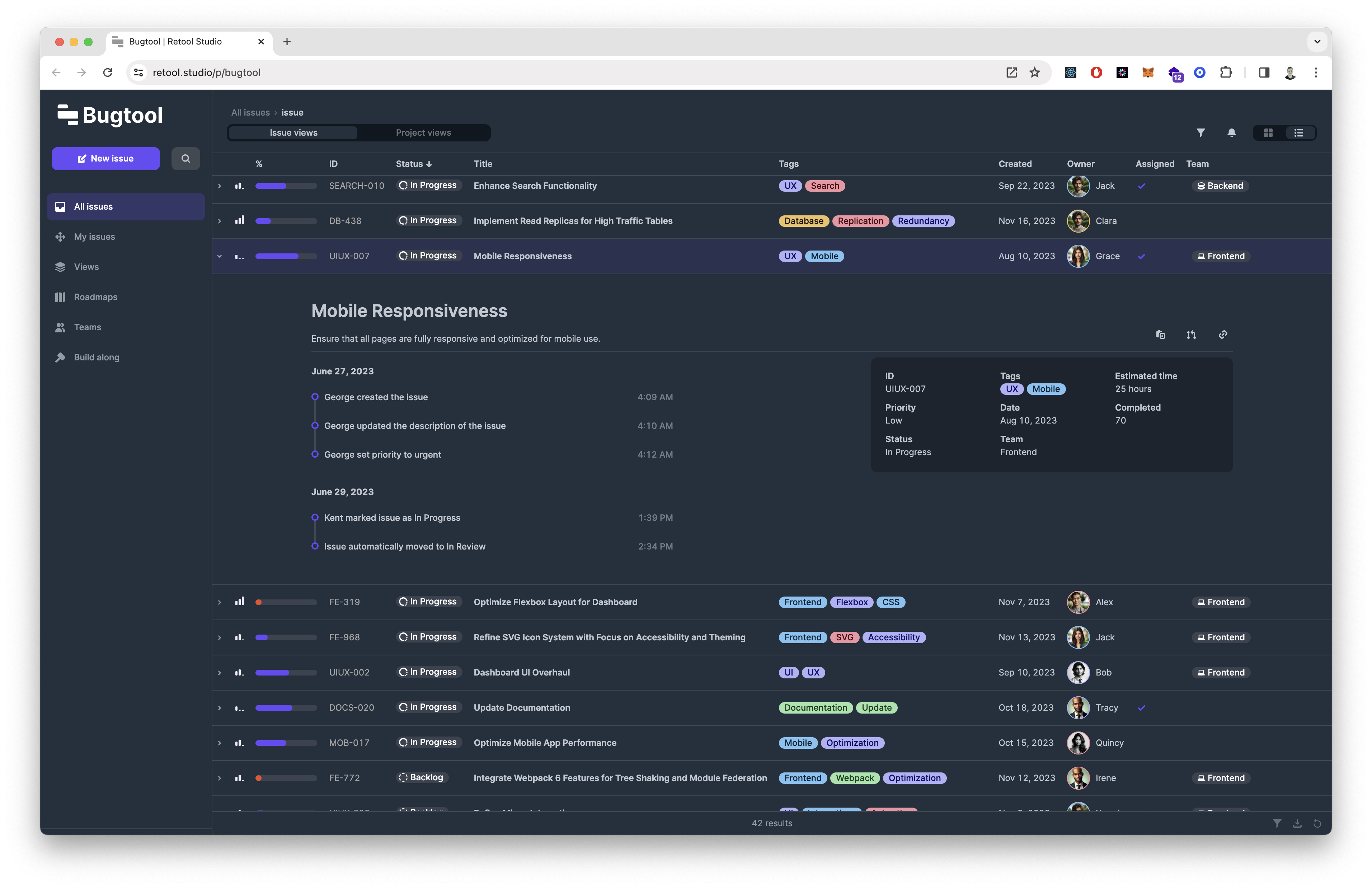This screenshot has width=1372, height=888.
Task: Go to the All issues breadcrumb link
Action: [x=250, y=112]
